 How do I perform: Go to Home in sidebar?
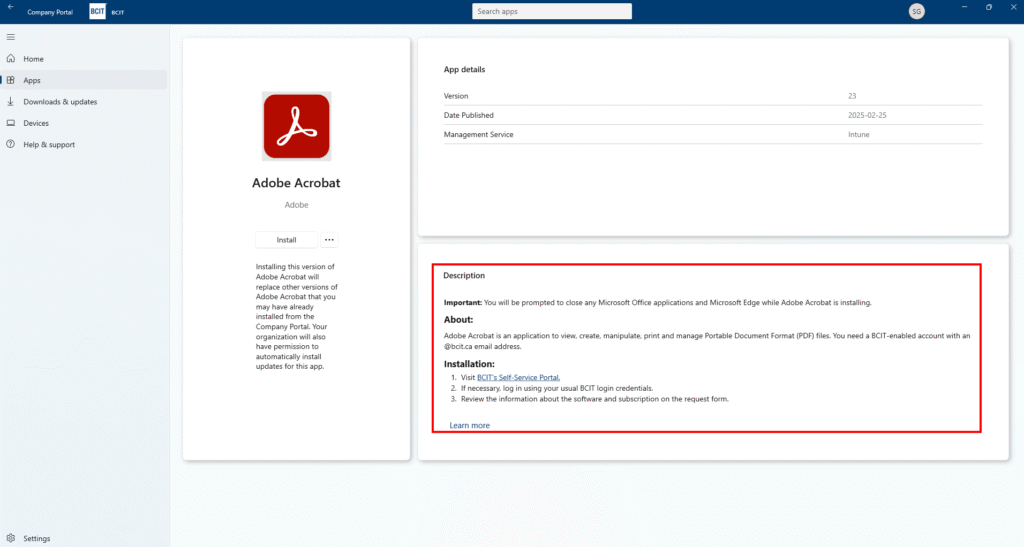(33, 59)
